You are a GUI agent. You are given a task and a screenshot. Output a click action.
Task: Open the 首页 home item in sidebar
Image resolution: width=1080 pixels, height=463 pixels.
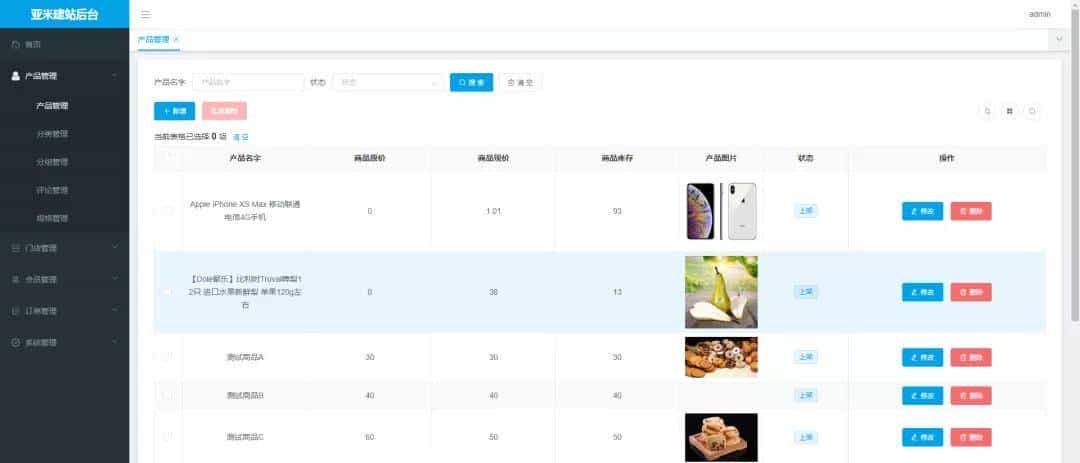(x=64, y=45)
